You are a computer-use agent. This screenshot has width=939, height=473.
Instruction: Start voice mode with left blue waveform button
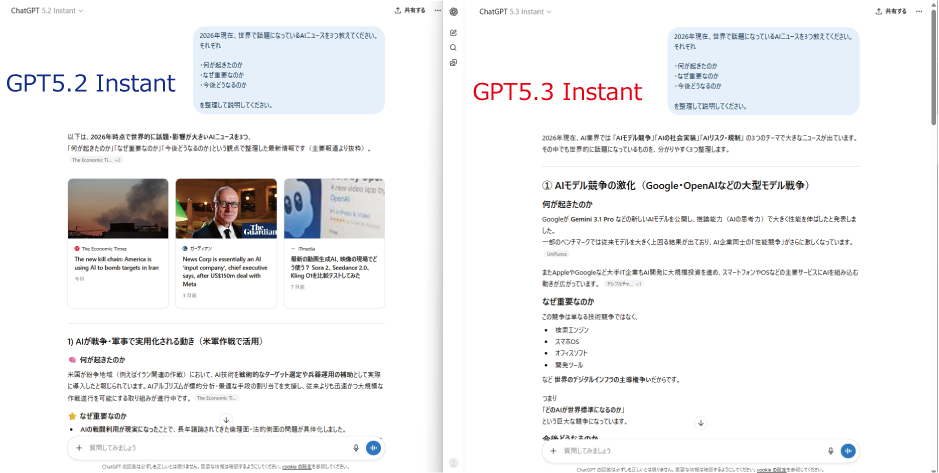tap(373, 449)
